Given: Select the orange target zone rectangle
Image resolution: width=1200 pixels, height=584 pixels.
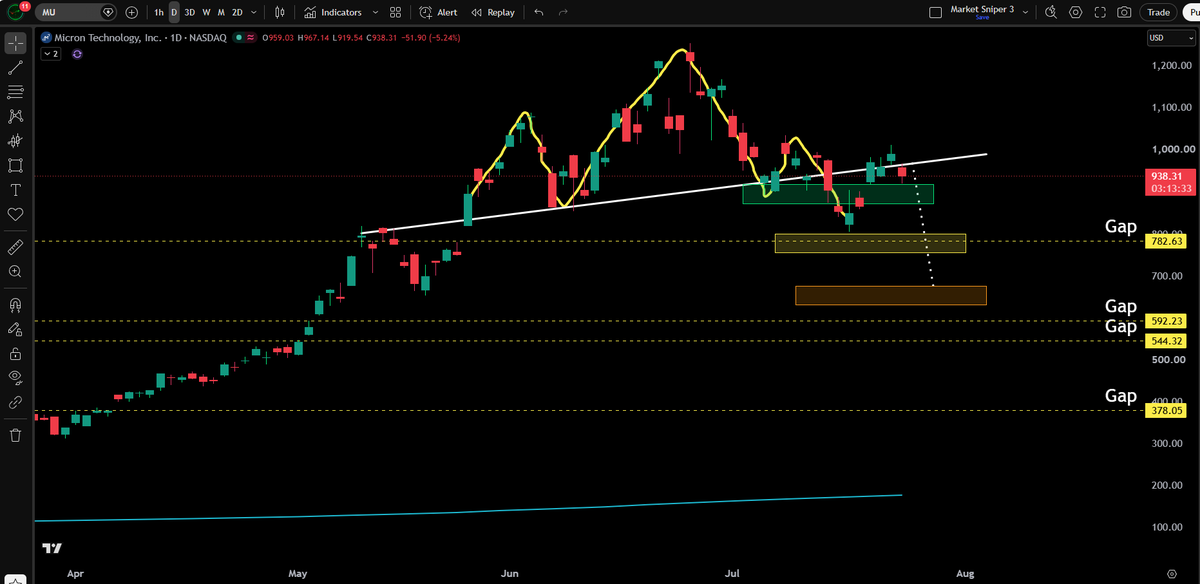Looking at the screenshot, I should (x=891, y=295).
